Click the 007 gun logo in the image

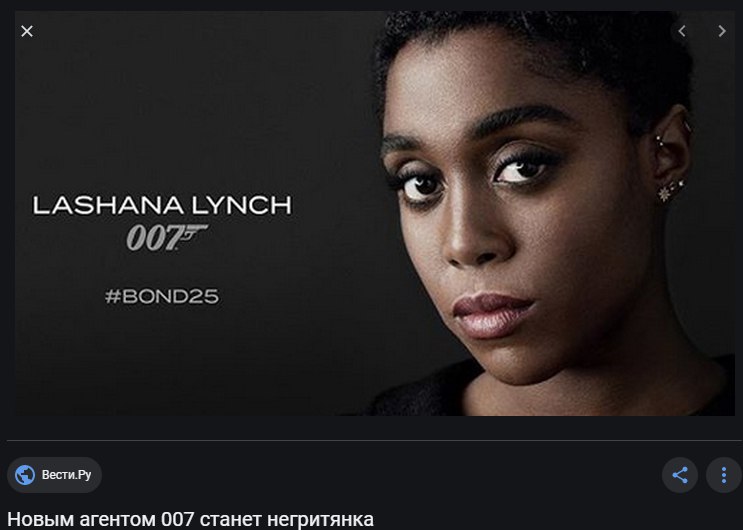[166, 237]
